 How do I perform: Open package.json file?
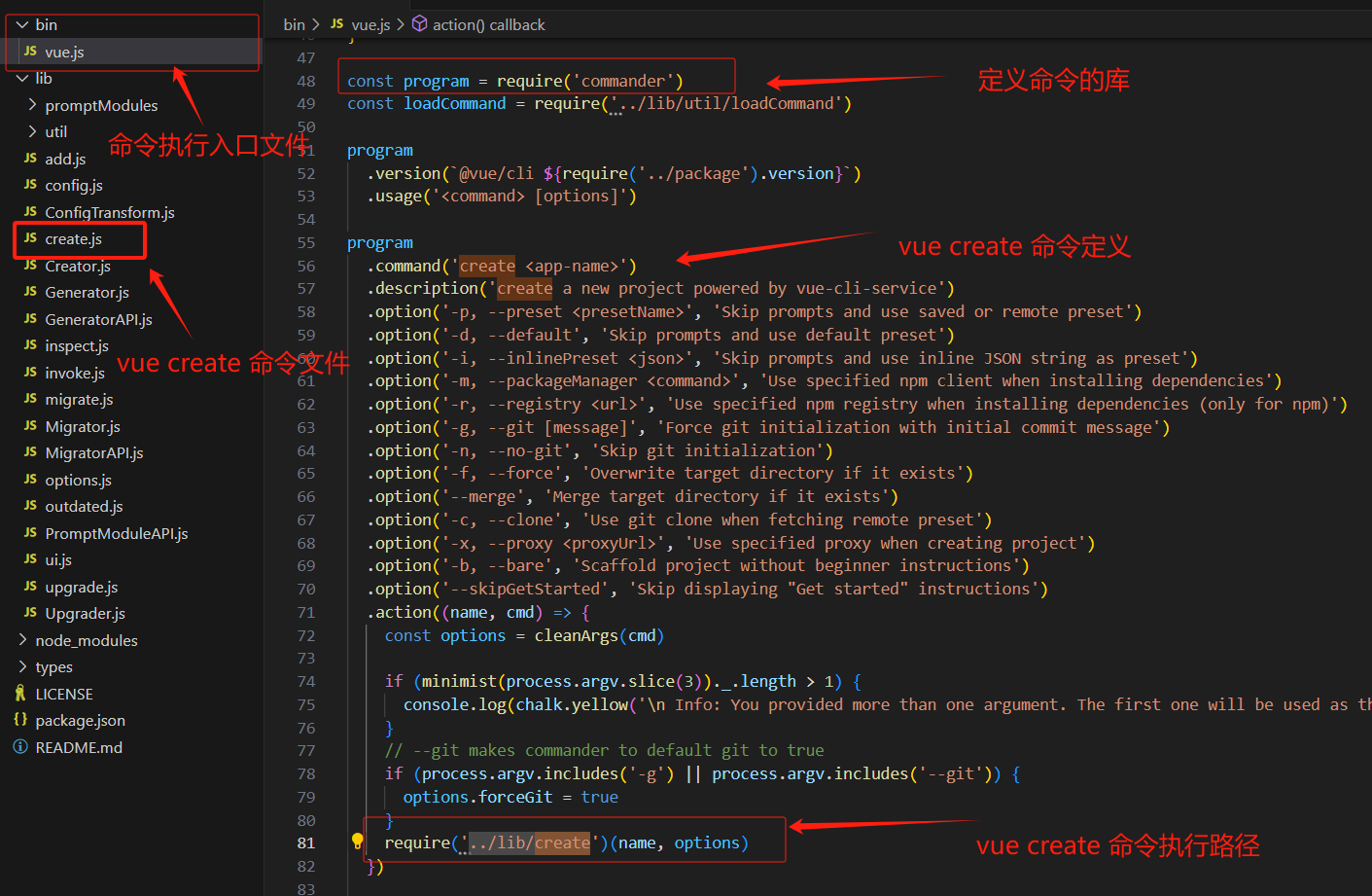[x=81, y=720]
